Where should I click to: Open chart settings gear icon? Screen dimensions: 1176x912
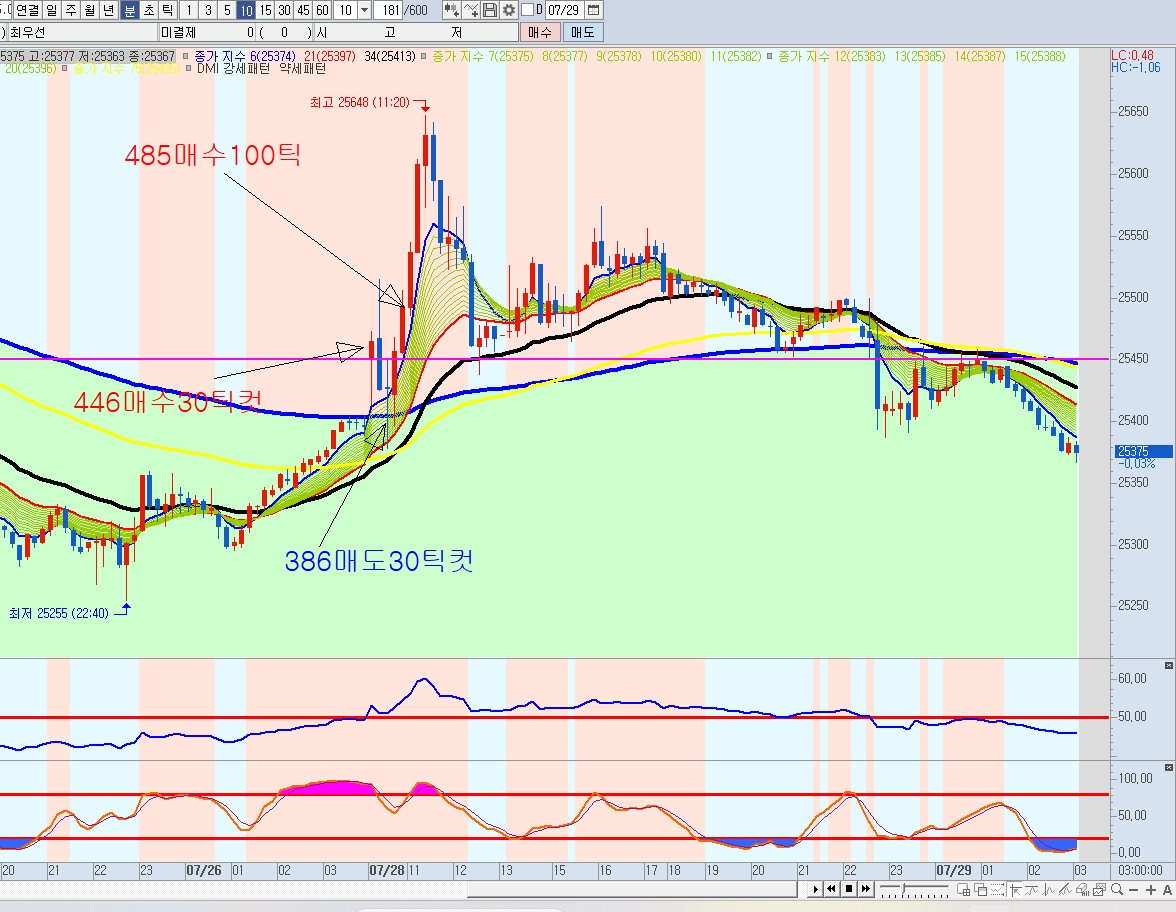(509, 10)
